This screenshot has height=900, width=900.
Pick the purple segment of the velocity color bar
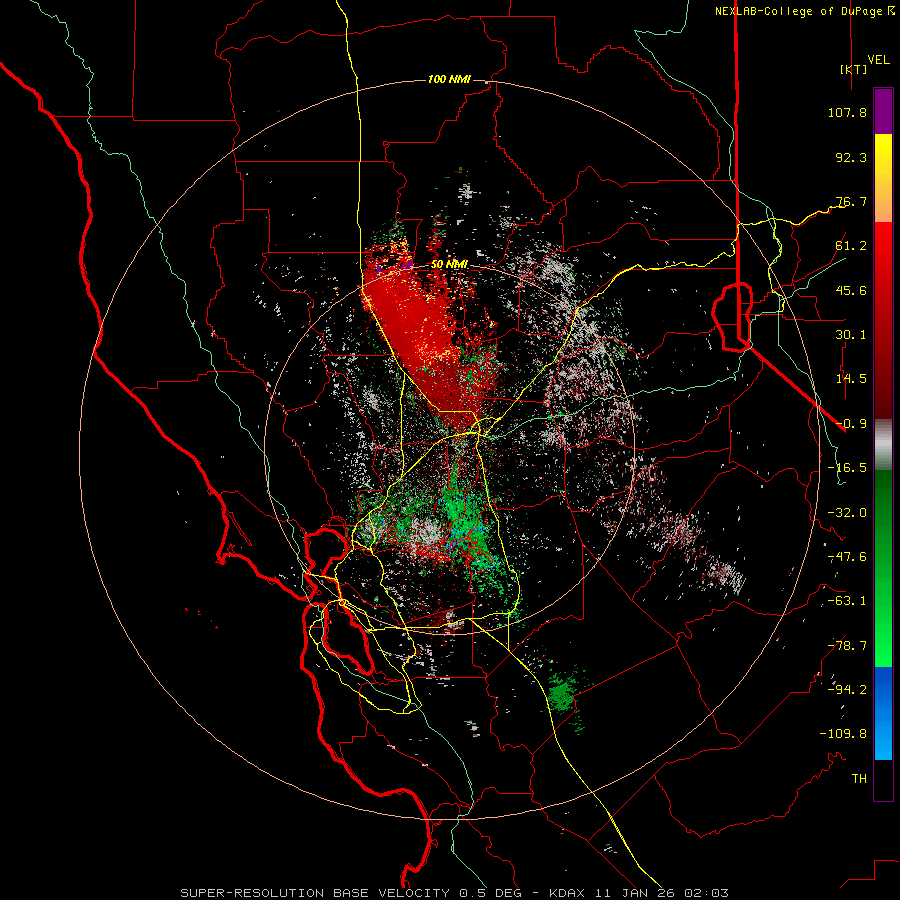tap(883, 111)
